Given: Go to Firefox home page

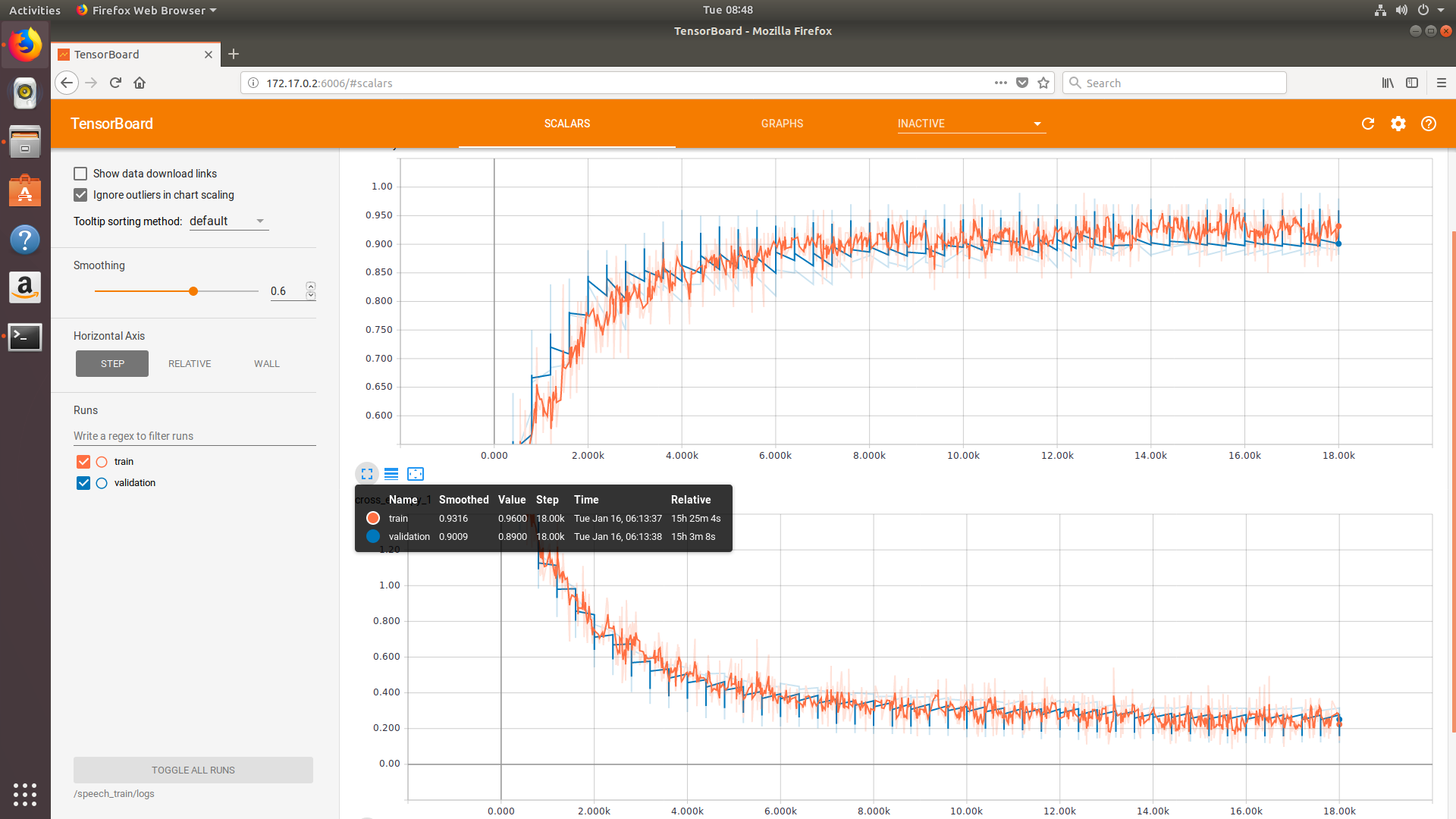Looking at the screenshot, I should click(x=140, y=83).
